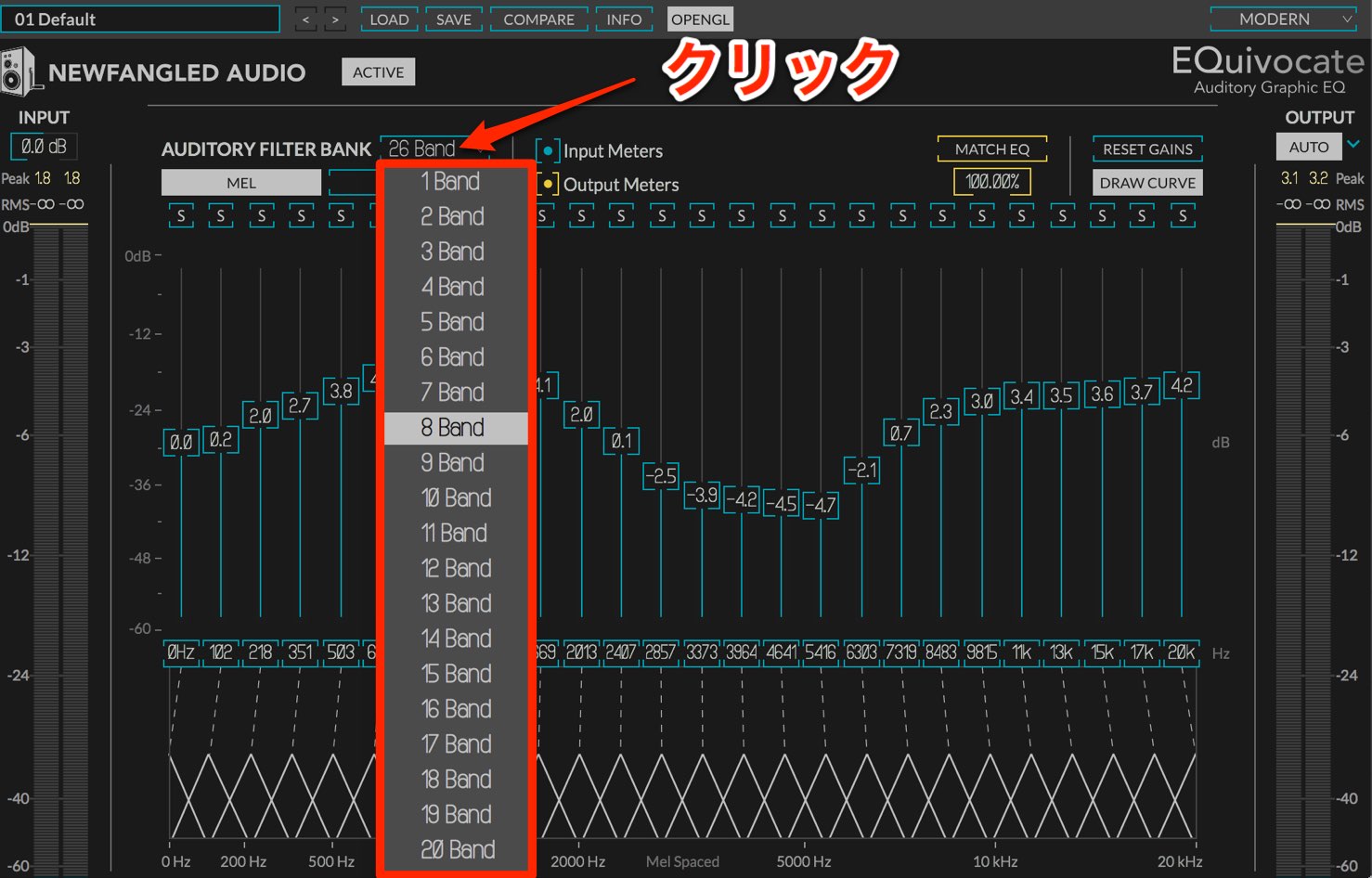Click the COMPARE button
This screenshot has width=1372, height=878.
tap(538, 19)
